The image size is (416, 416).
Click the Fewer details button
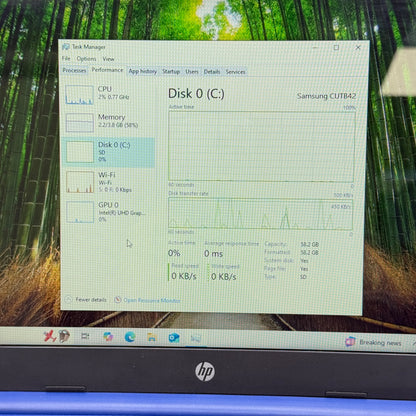86,299
